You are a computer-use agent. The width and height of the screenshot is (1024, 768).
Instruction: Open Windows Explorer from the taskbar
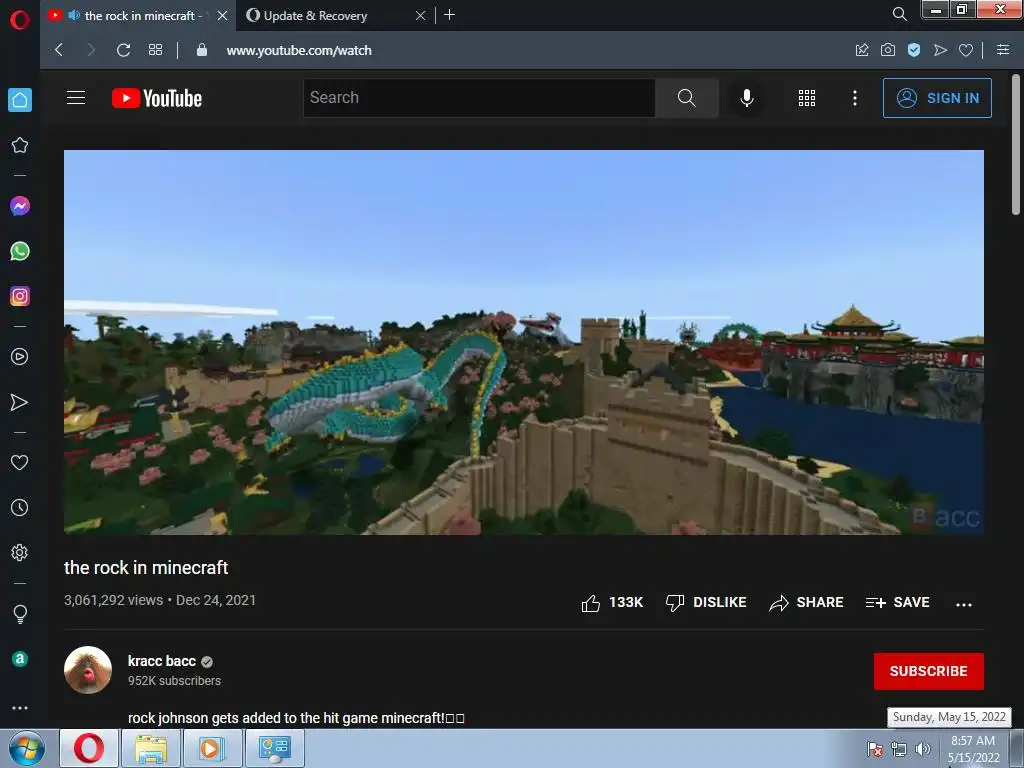[x=151, y=748]
